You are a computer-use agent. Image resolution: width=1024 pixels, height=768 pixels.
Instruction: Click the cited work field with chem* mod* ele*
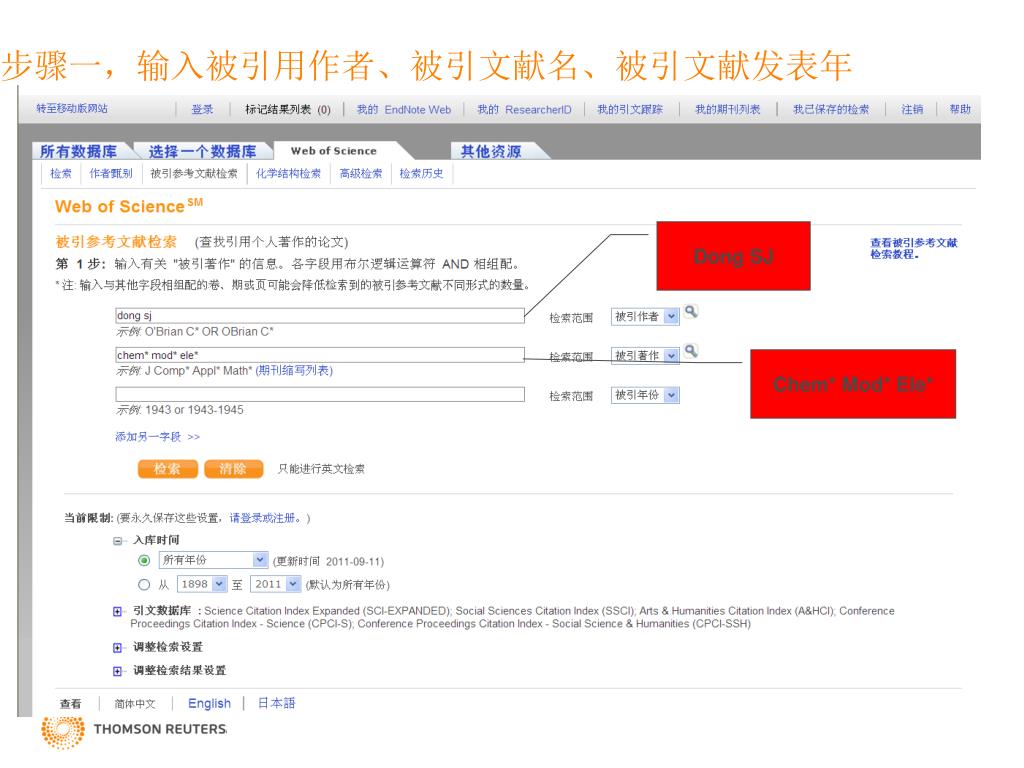(320, 355)
